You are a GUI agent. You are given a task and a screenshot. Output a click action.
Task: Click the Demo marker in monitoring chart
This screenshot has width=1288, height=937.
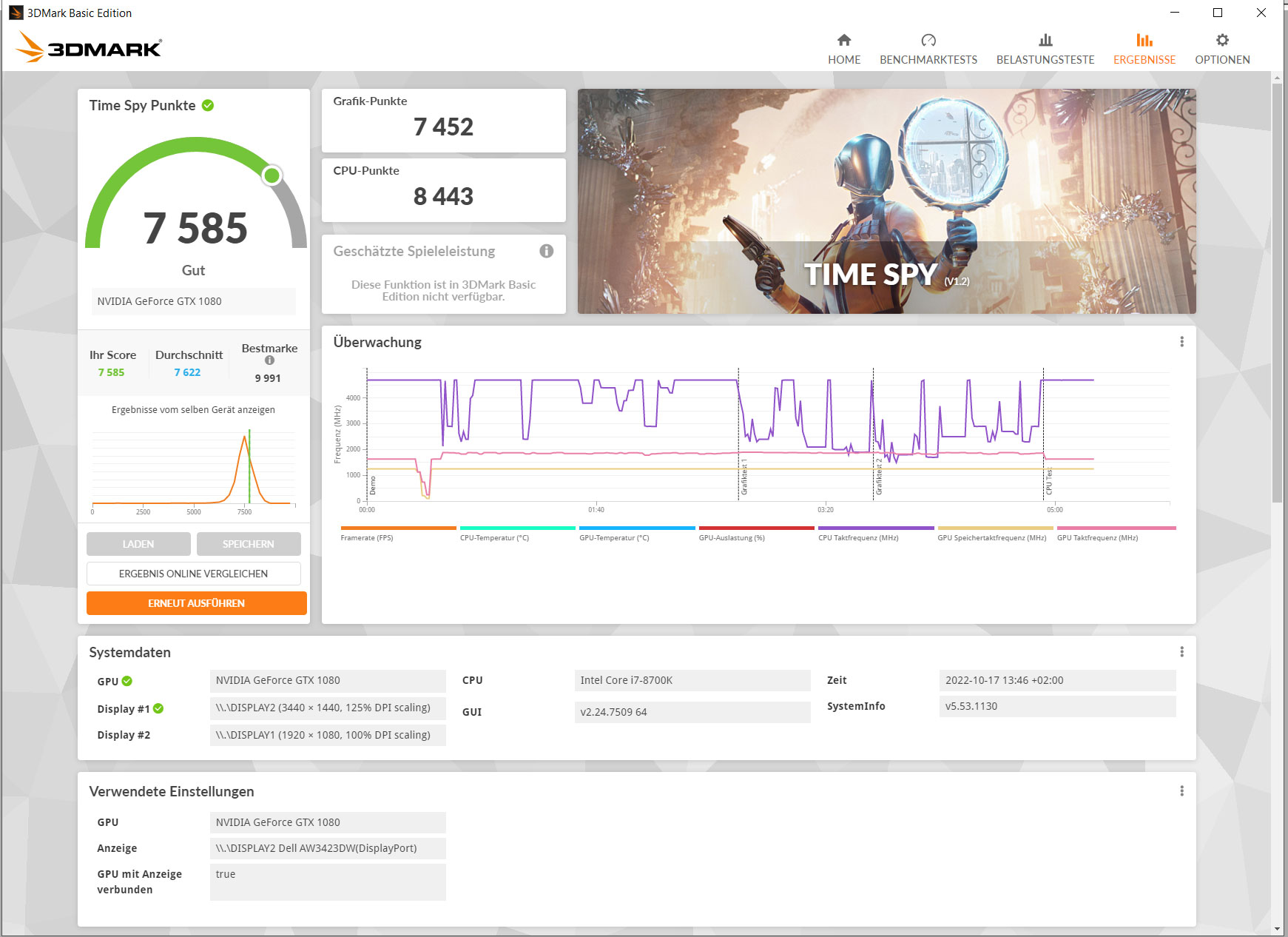pyautogui.click(x=373, y=486)
